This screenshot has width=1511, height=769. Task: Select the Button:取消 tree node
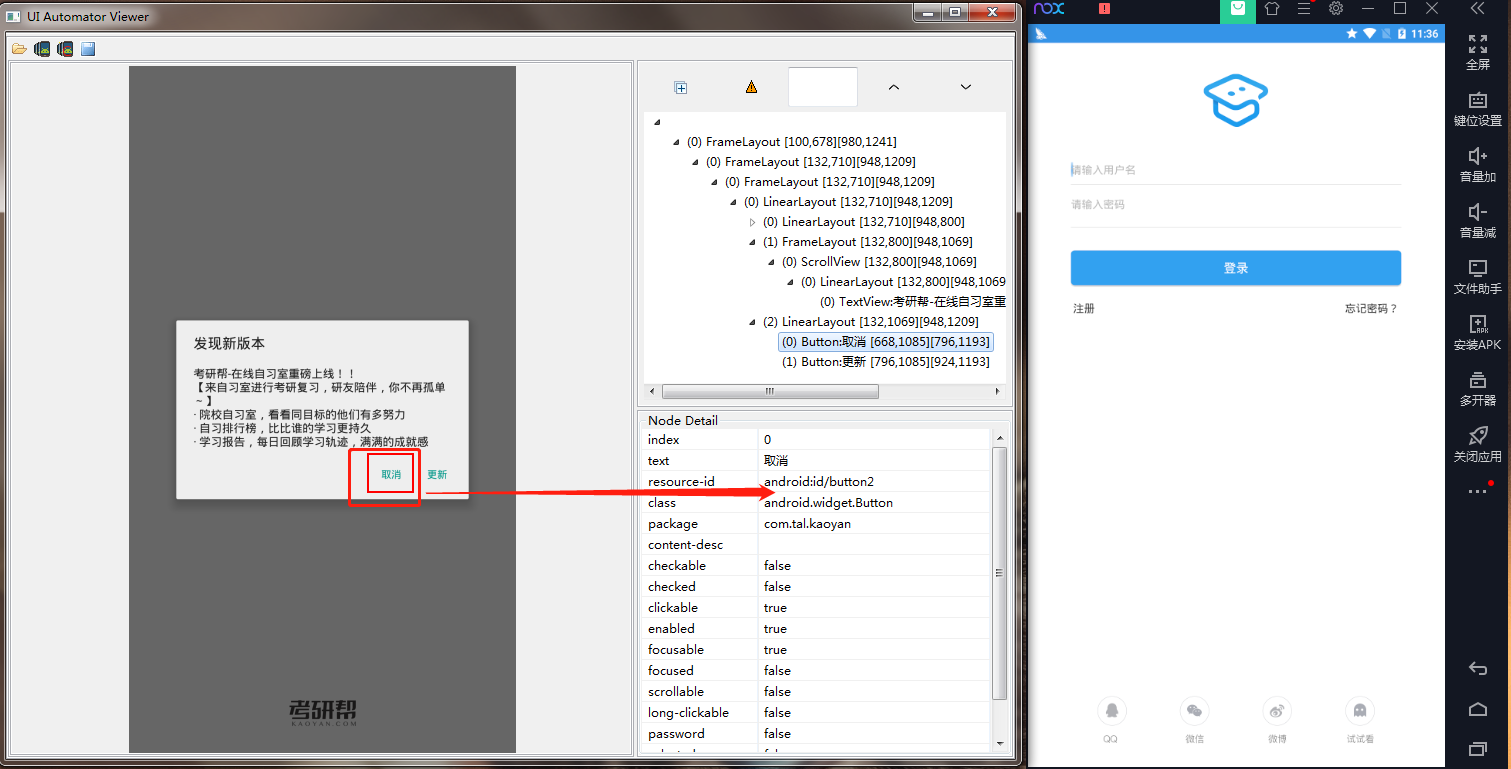tap(885, 342)
